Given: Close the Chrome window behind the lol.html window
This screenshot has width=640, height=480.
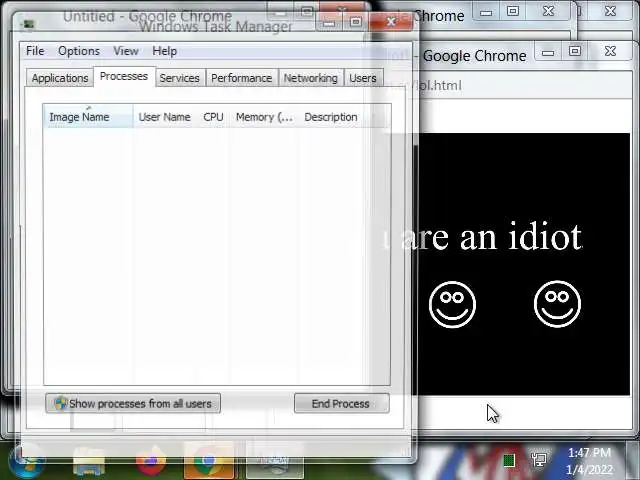Looking at the screenshot, I should coord(548,11).
